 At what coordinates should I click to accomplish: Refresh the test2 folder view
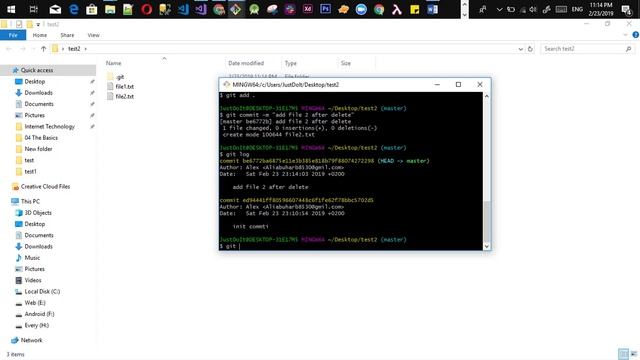pos(530,49)
